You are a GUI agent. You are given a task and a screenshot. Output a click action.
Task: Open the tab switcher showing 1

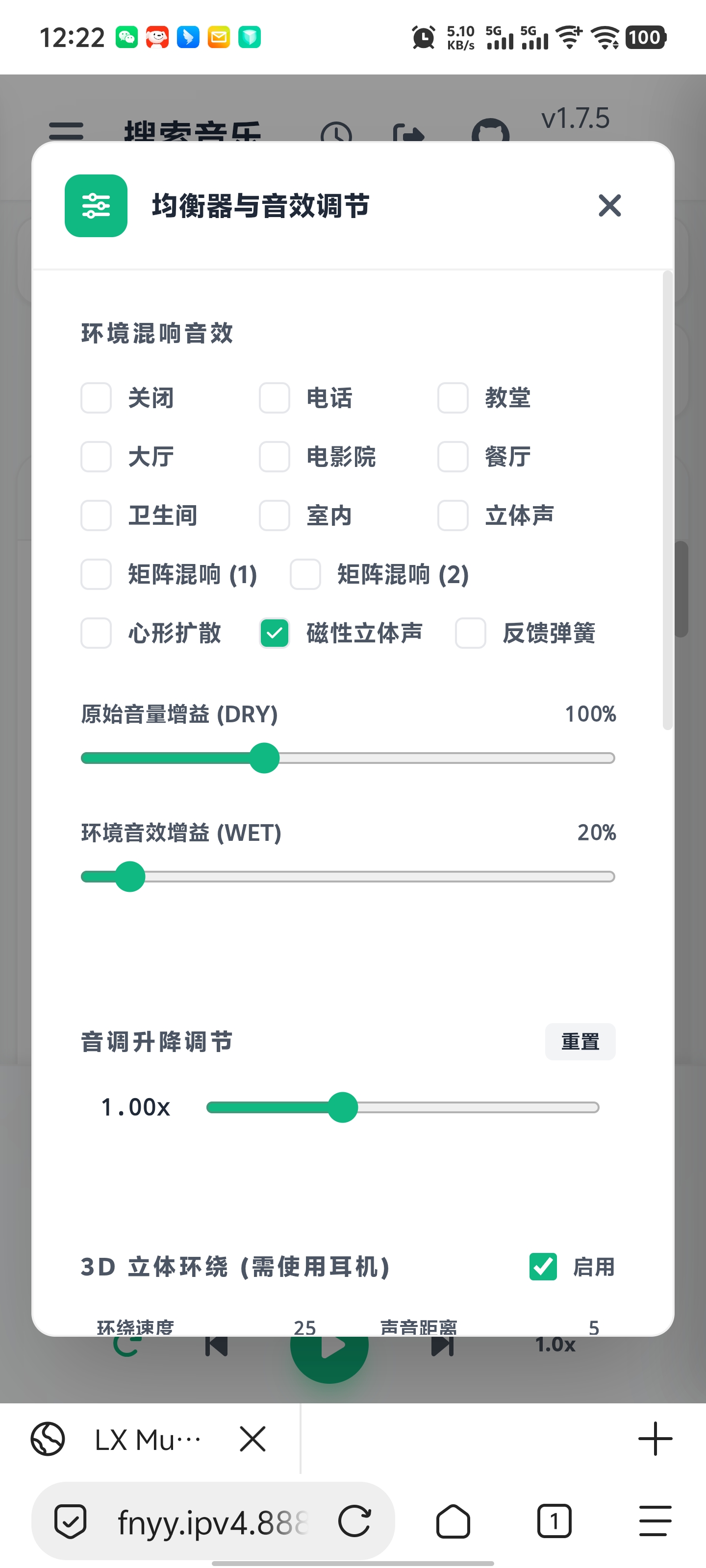tap(554, 1521)
